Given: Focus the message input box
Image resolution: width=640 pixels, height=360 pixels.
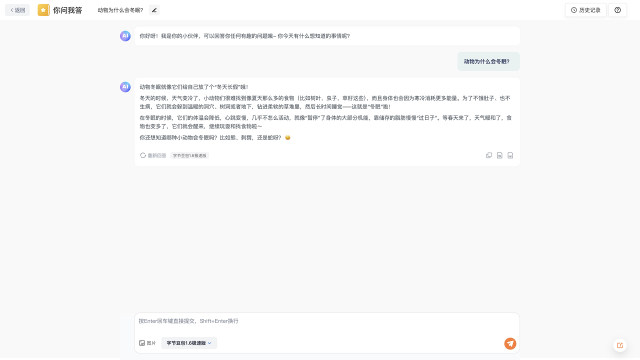Looking at the screenshot, I should point(327,321).
